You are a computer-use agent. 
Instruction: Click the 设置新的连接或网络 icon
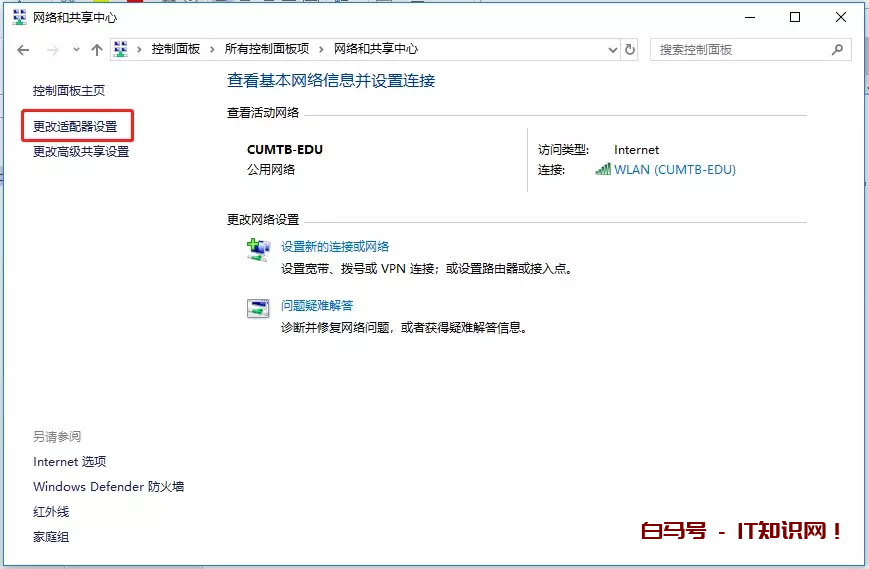[x=258, y=250]
